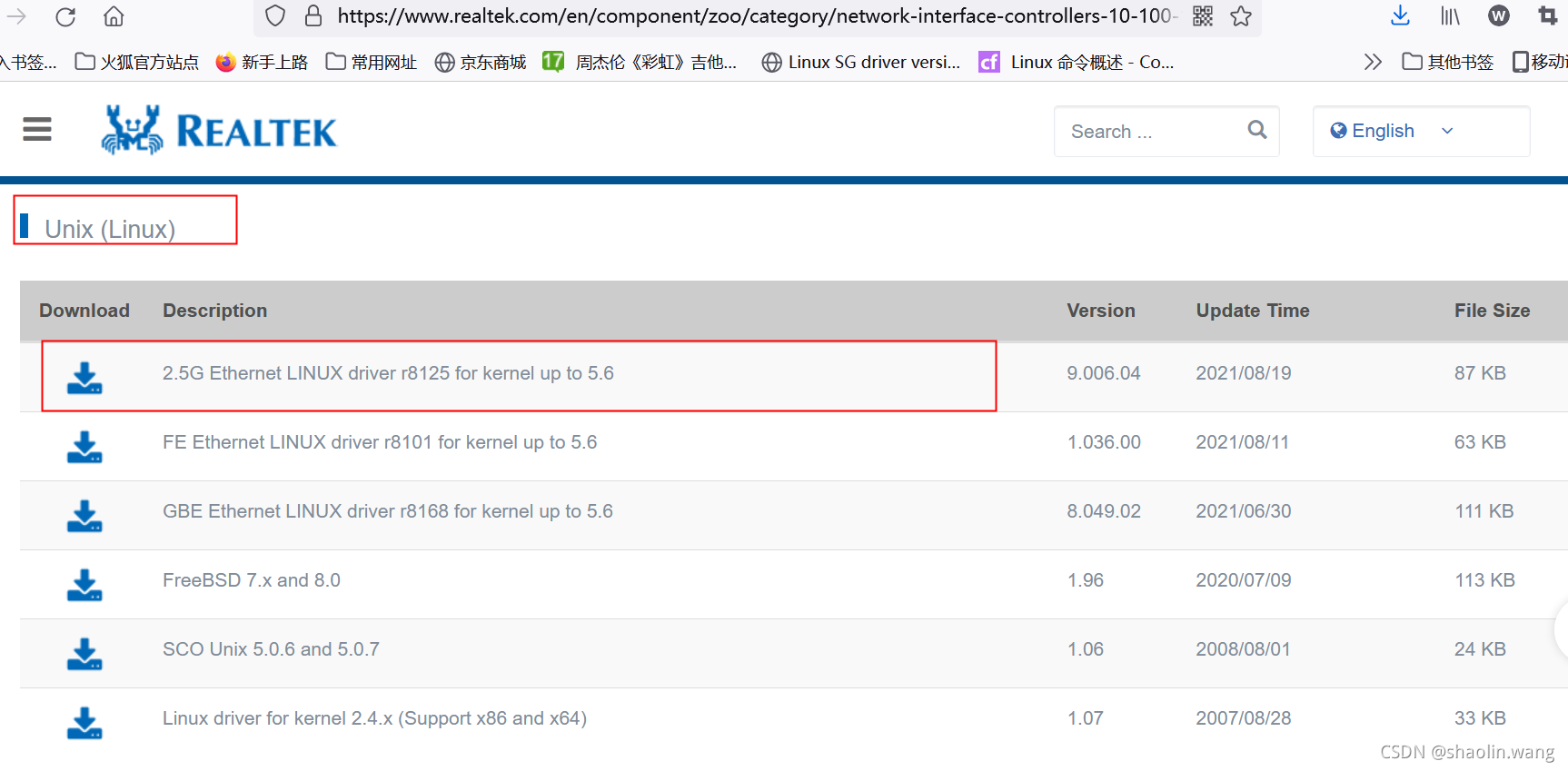Reload the page with the refresh icon
Image resolution: width=1568 pixels, height=771 pixels.
click(65, 16)
